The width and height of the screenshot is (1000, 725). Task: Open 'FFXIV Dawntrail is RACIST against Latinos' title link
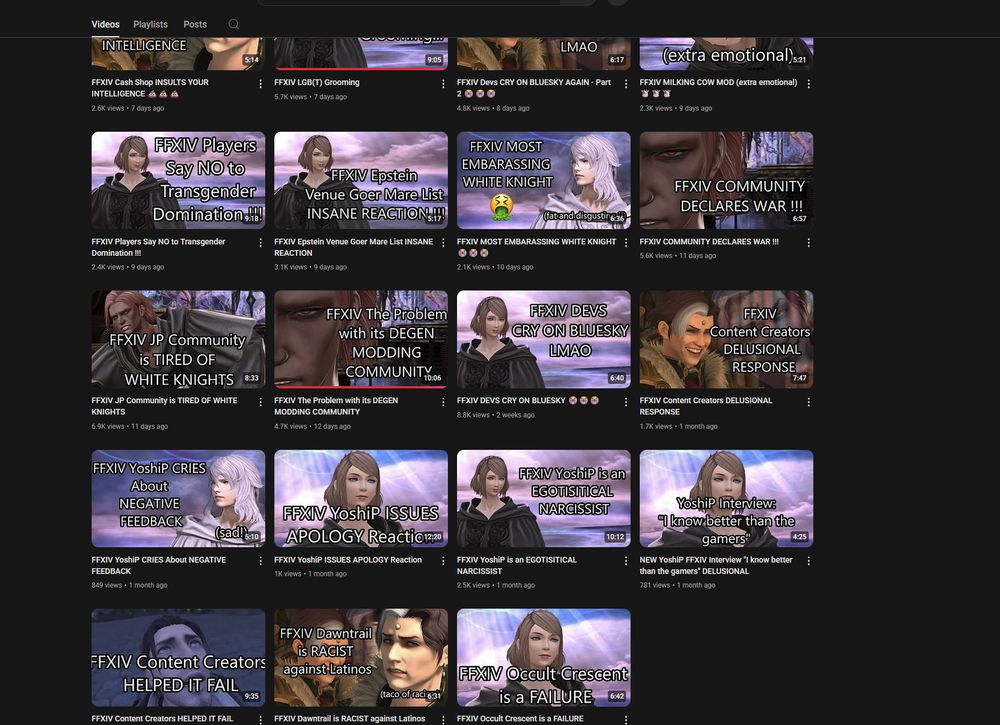pos(349,719)
